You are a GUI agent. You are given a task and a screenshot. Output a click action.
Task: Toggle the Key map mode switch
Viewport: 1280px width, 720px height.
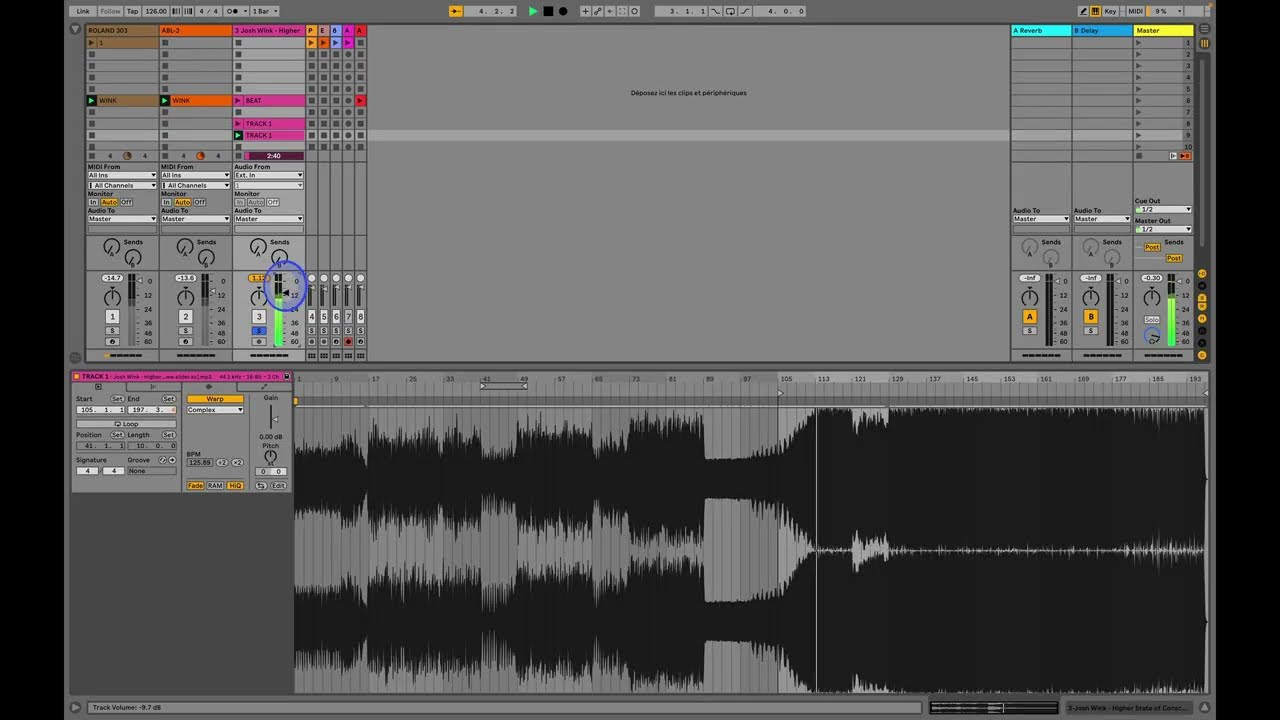click(x=1111, y=11)
